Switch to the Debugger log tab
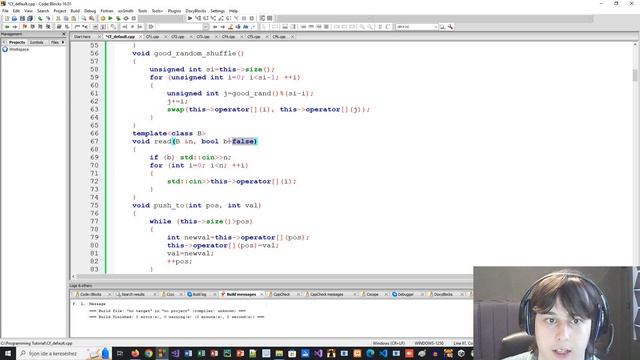This screenshot has width=640, height=360. [405, 294]
